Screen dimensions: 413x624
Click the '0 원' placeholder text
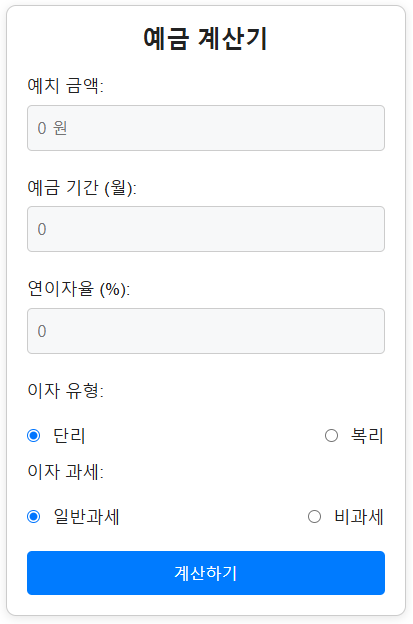click(52, 128)
